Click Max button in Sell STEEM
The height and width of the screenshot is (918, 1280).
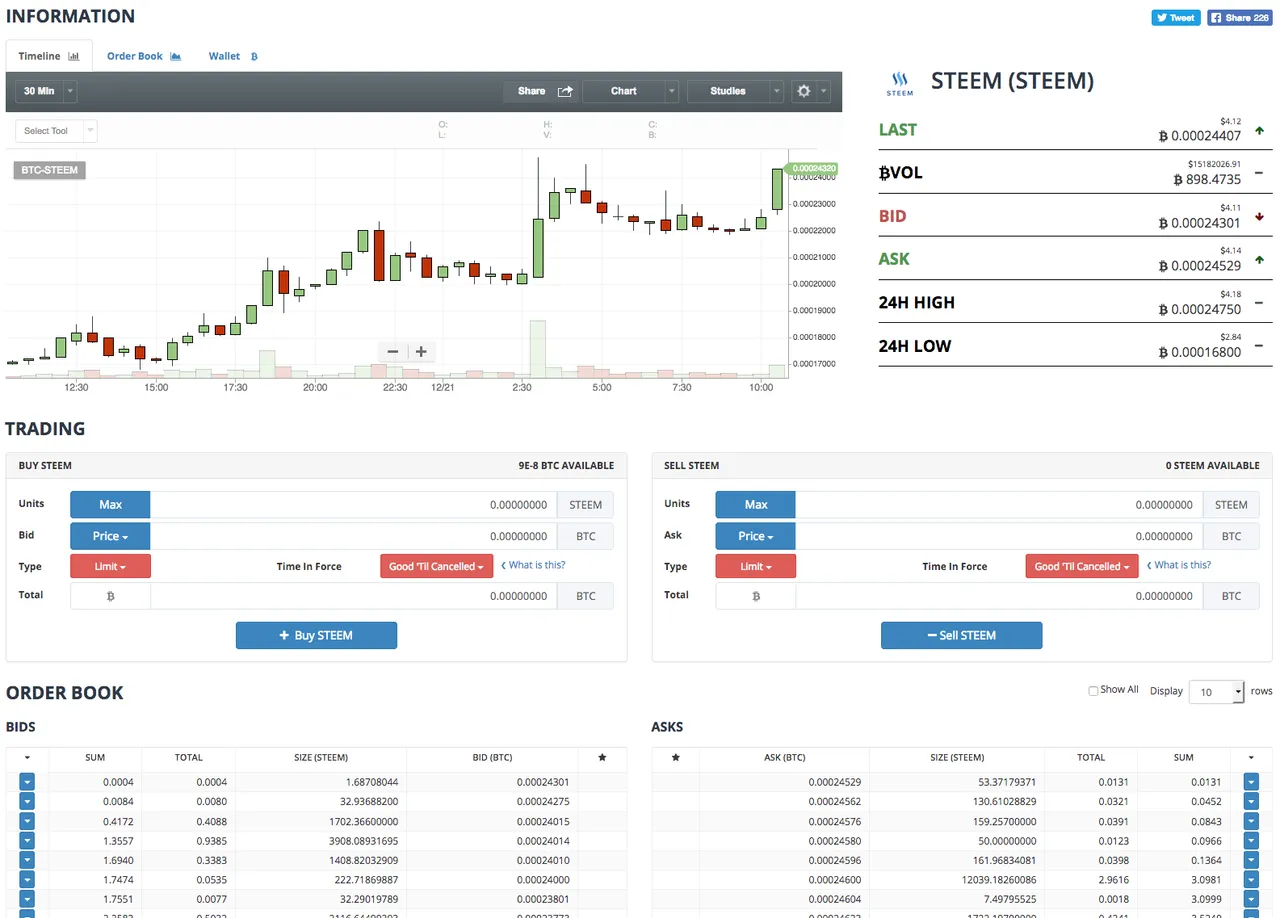coord(756,505)
